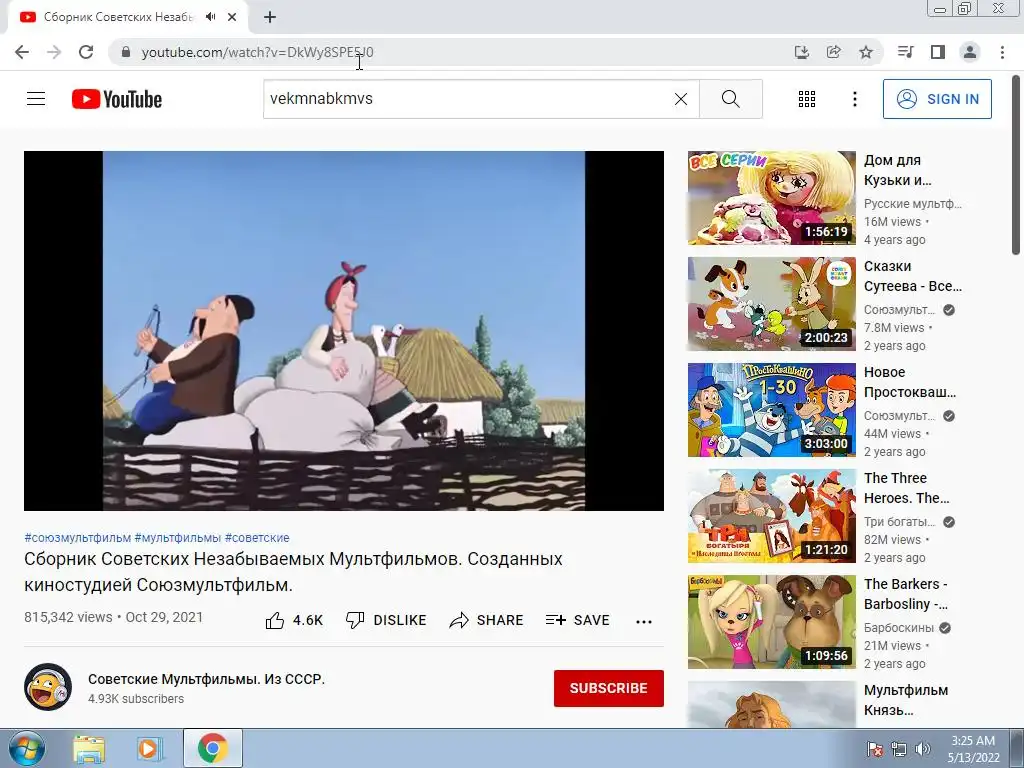The image size is (1024, 768).
Task: Open the Сказки Сутеева video thumbnail
Action: pos(771,304)
